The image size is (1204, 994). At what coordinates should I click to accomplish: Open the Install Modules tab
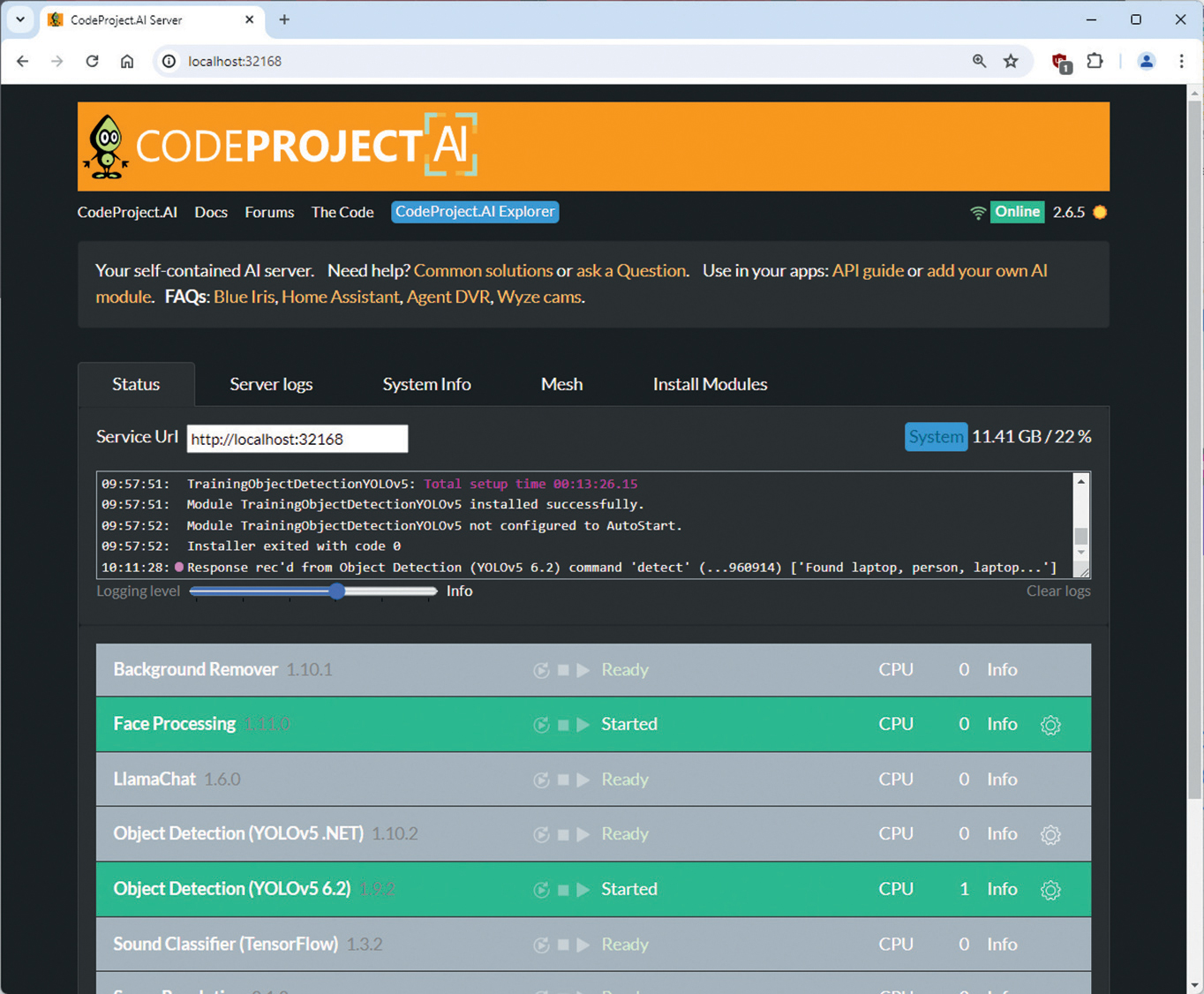click(710, 384)
